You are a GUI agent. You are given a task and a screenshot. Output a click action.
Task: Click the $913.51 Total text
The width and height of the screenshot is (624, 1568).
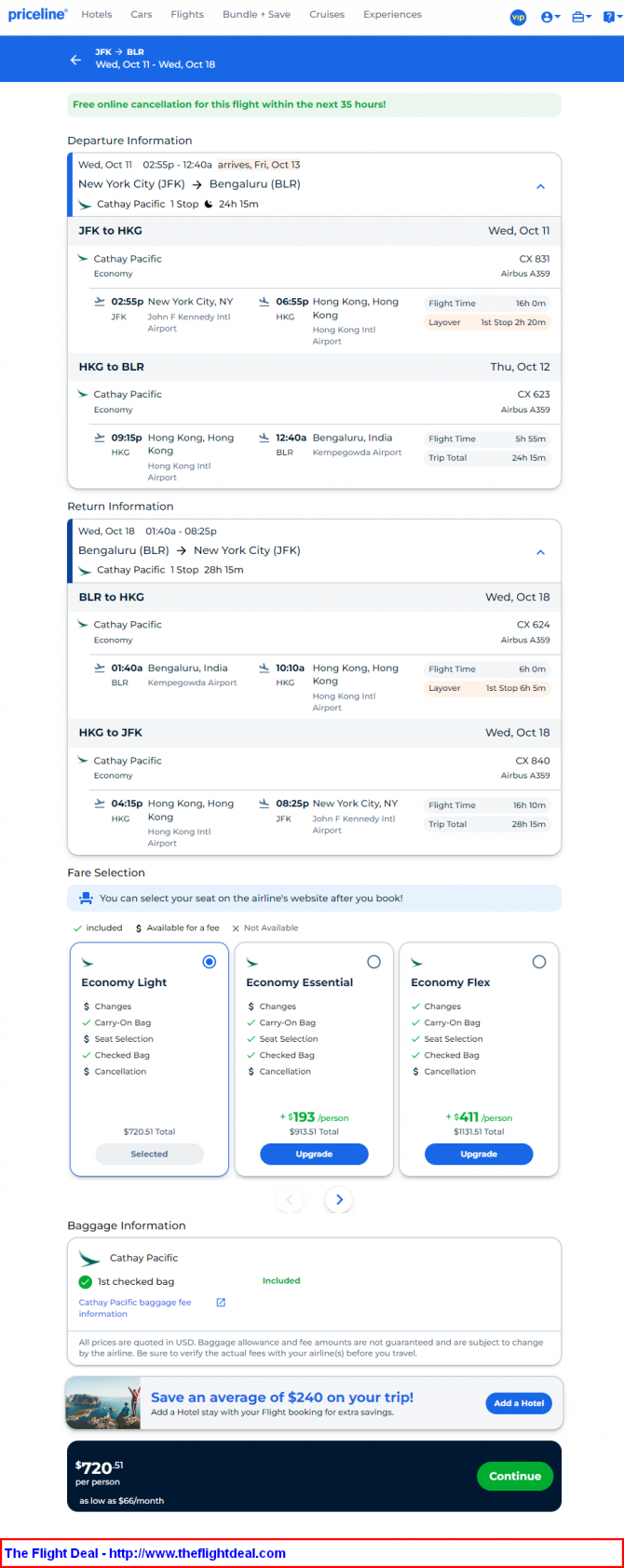[x=314, y=1132]
